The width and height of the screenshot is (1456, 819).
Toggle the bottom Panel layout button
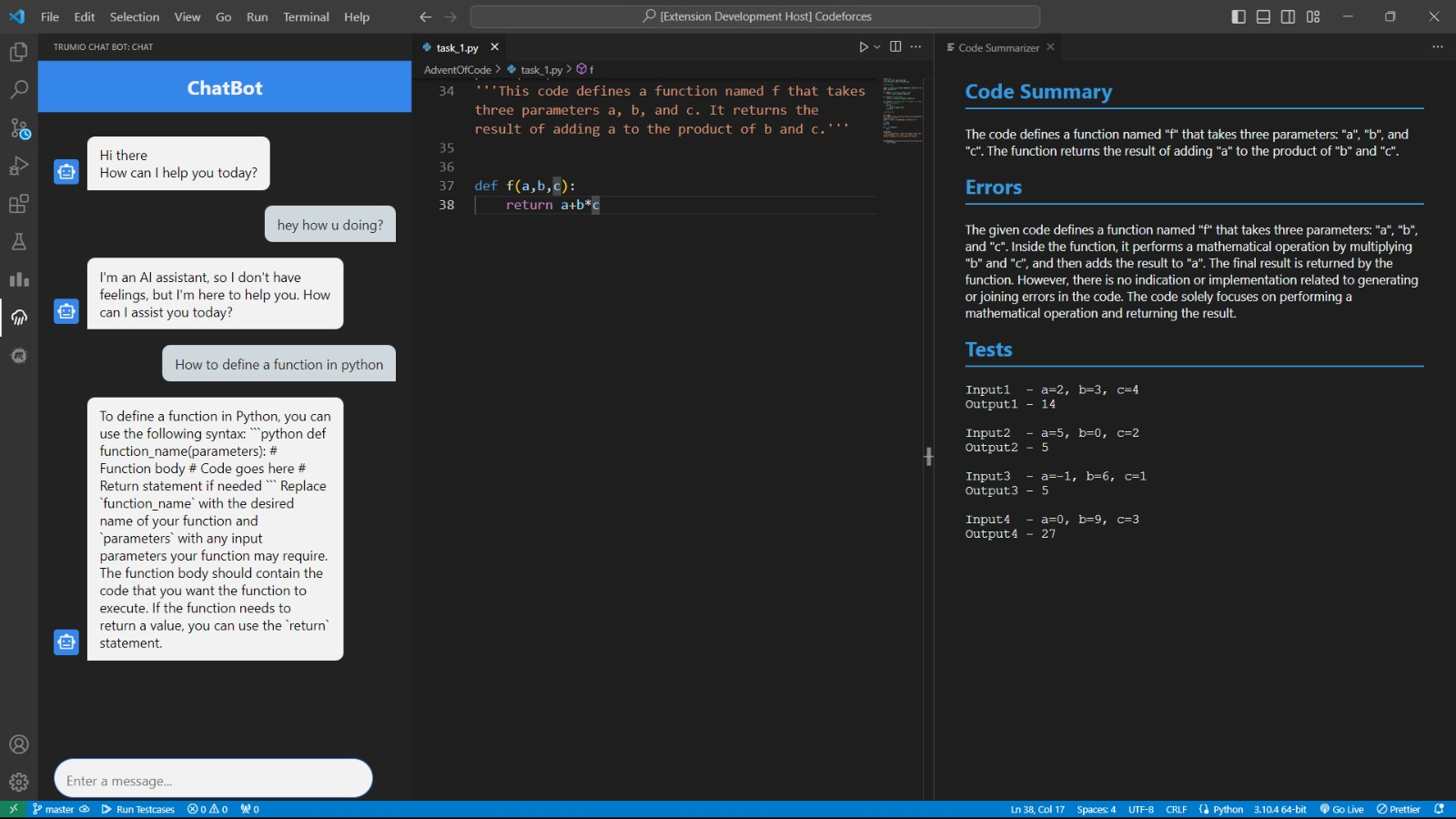click(1263, 16)
